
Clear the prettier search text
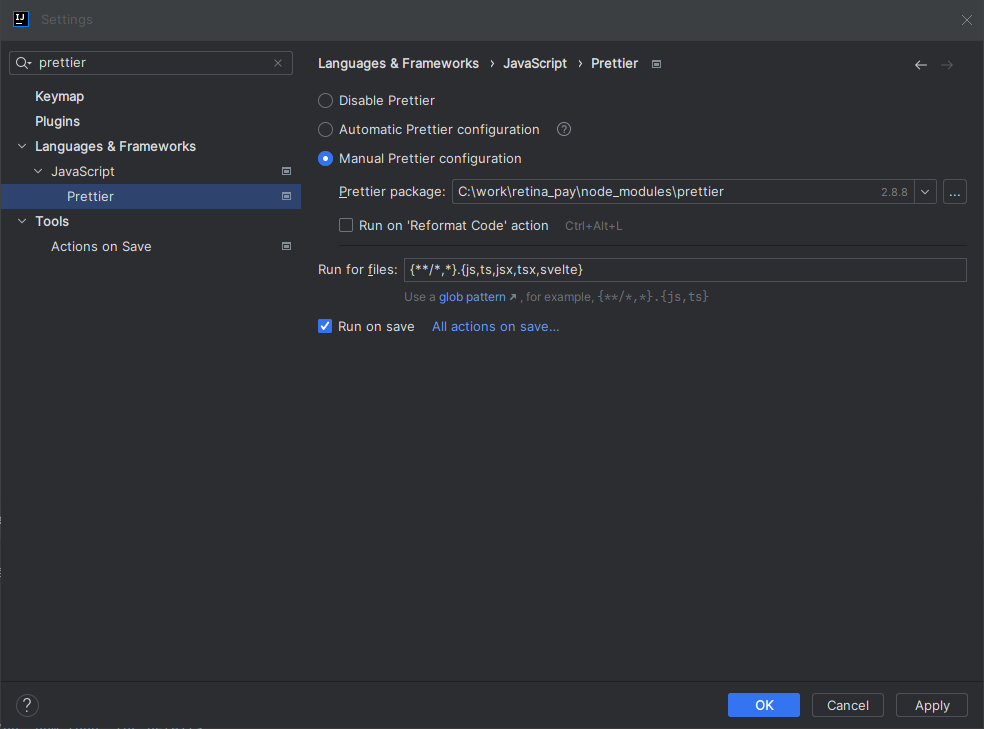(278, 63)
